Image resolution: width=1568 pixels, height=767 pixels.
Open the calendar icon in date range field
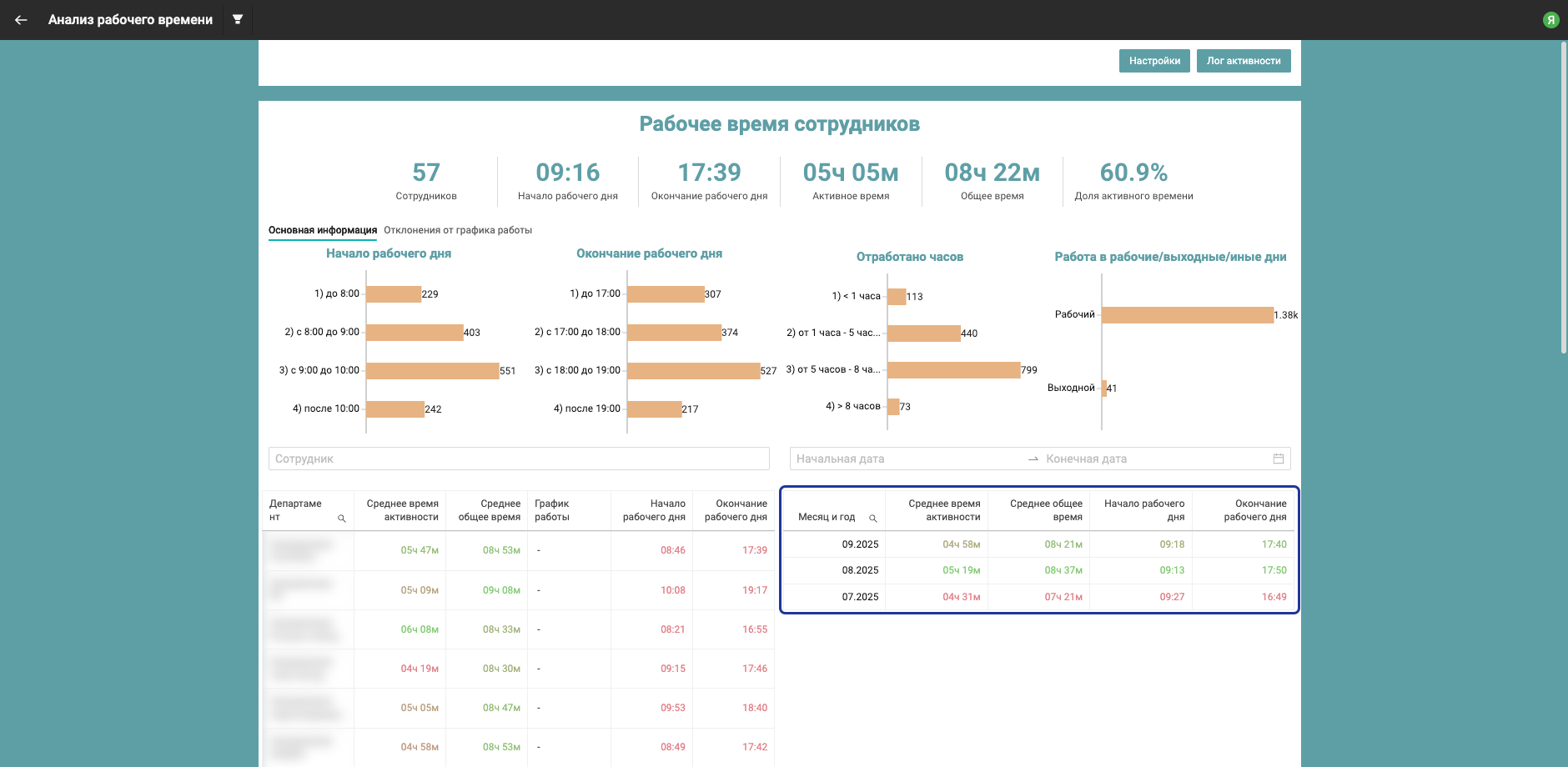tap(1278, 459)
